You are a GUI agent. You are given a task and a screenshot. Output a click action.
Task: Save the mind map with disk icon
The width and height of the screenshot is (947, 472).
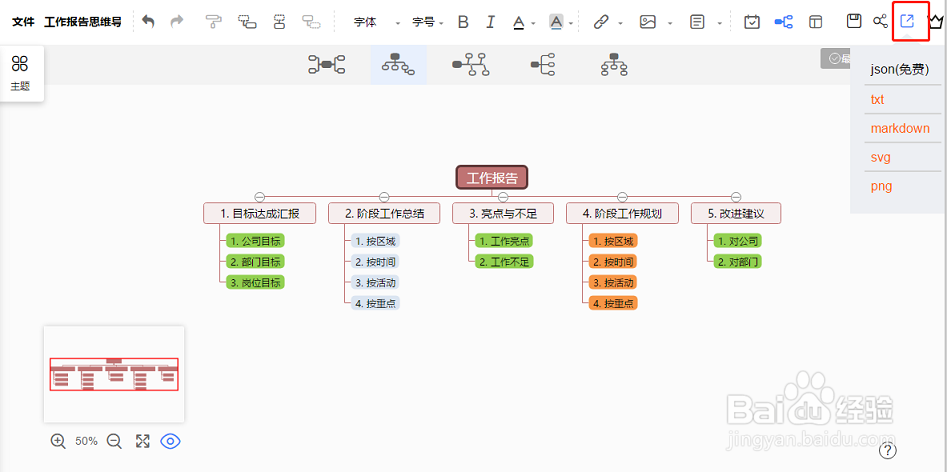point(854,21)
